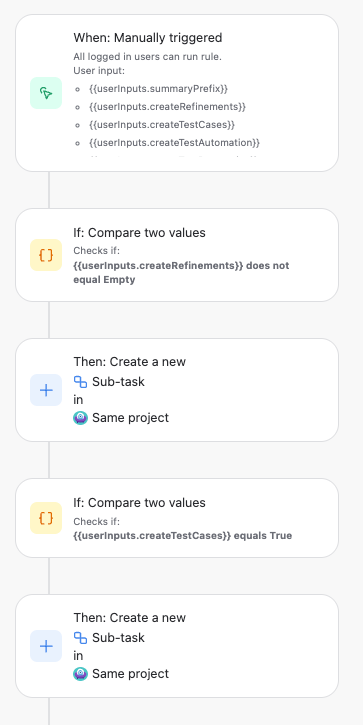The width and height of the screenshot is (363, 725).
Task: Select the first 'If: Compare two values' title
Action: coord(139,233)
